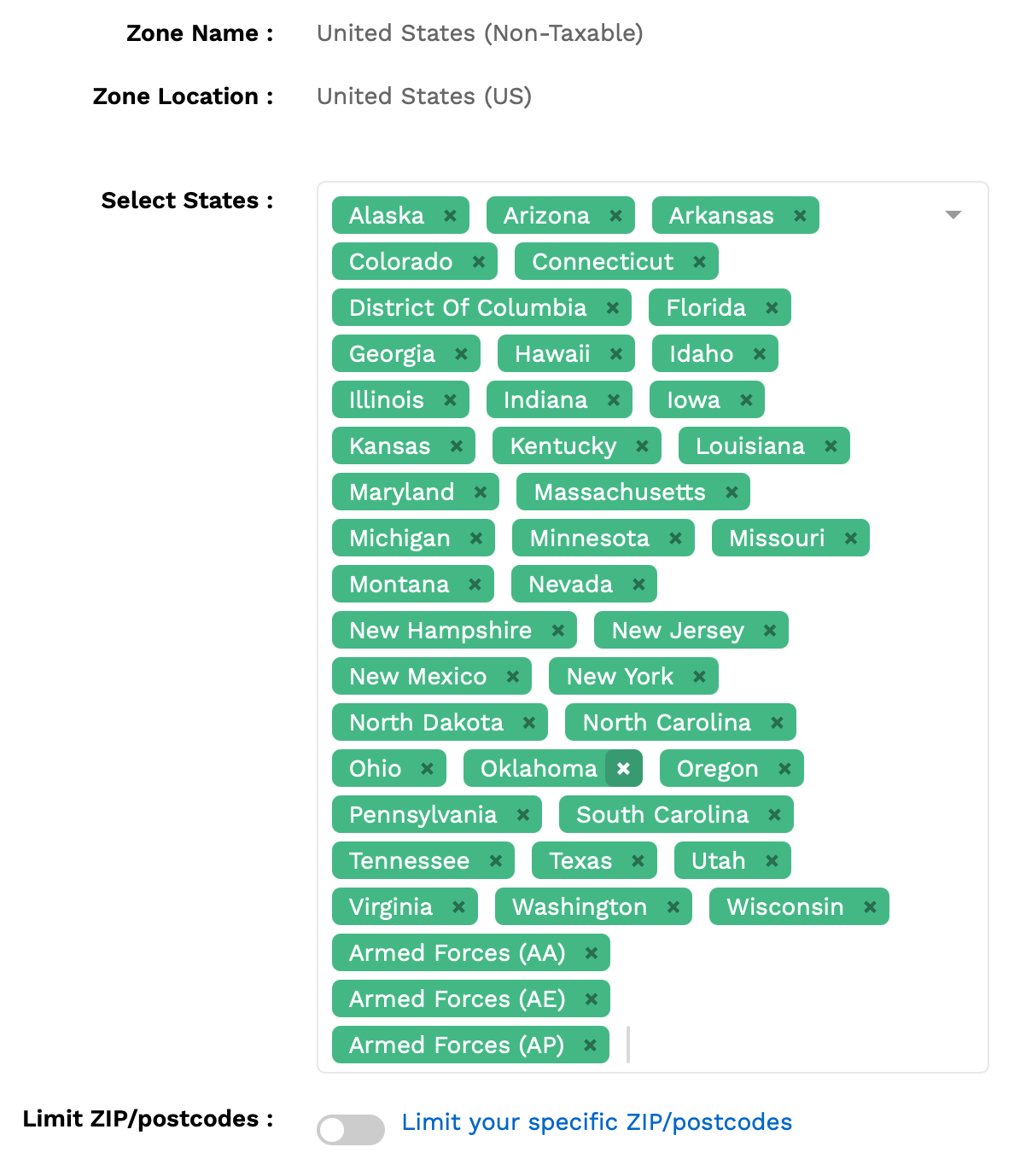Select the Florida state chip
The height and width of the screenshot is (1176, 1026).
[x=705, y=308]
